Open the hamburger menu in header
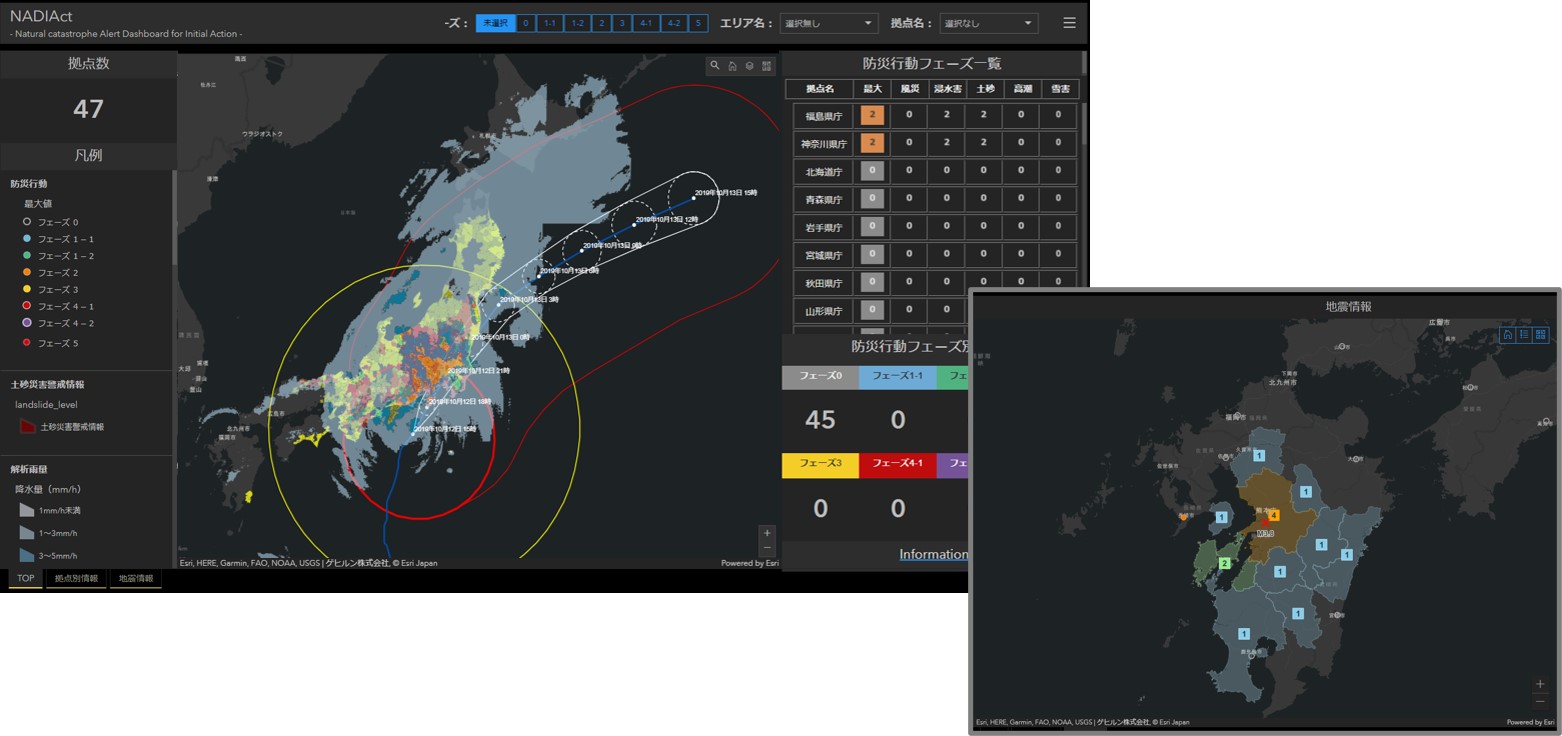This screenshot has width=1562, height=736. pyautogui.click(x=1070, y=23)
